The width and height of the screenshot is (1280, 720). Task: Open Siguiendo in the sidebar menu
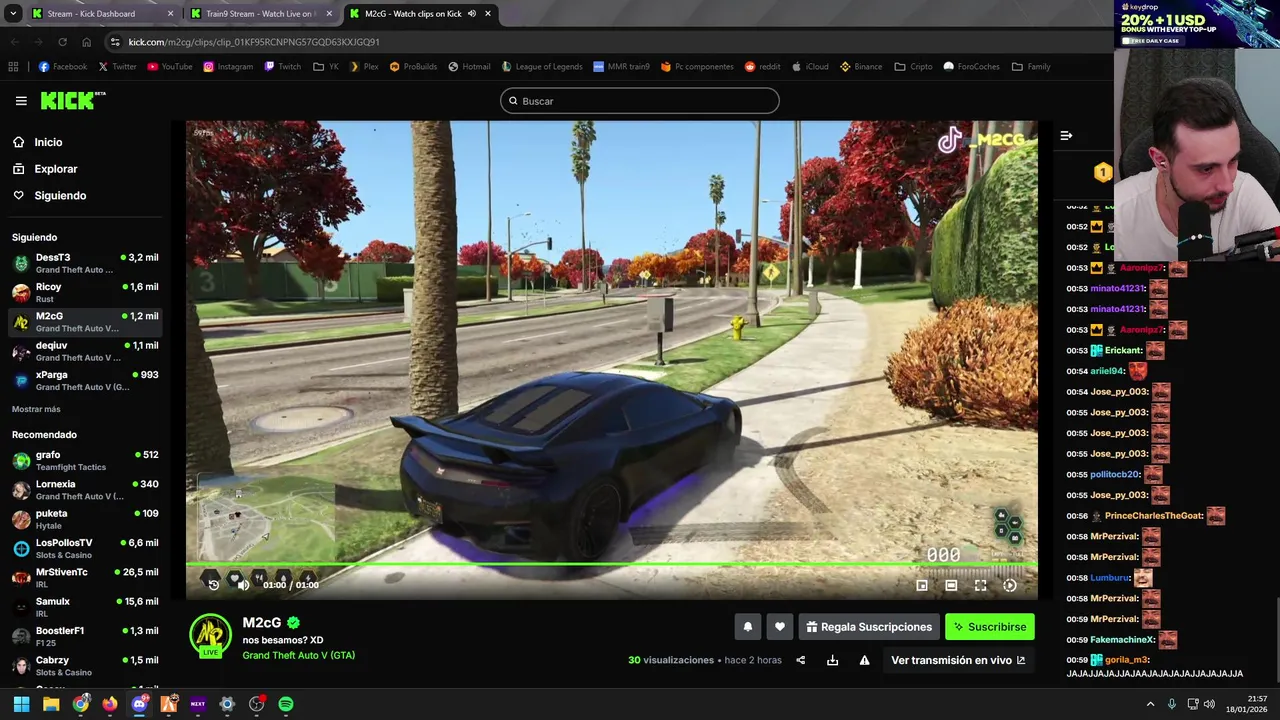60,196
